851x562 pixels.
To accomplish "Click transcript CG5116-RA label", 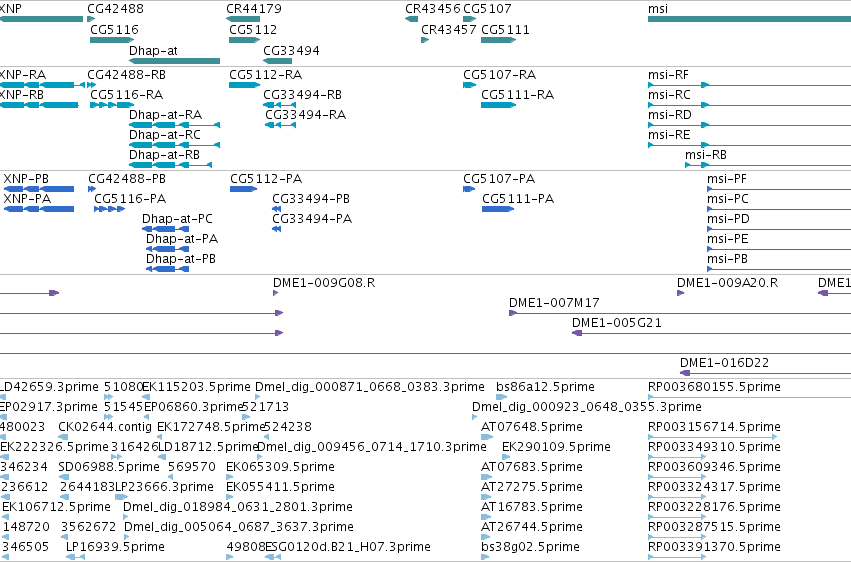I will [126, 94].
